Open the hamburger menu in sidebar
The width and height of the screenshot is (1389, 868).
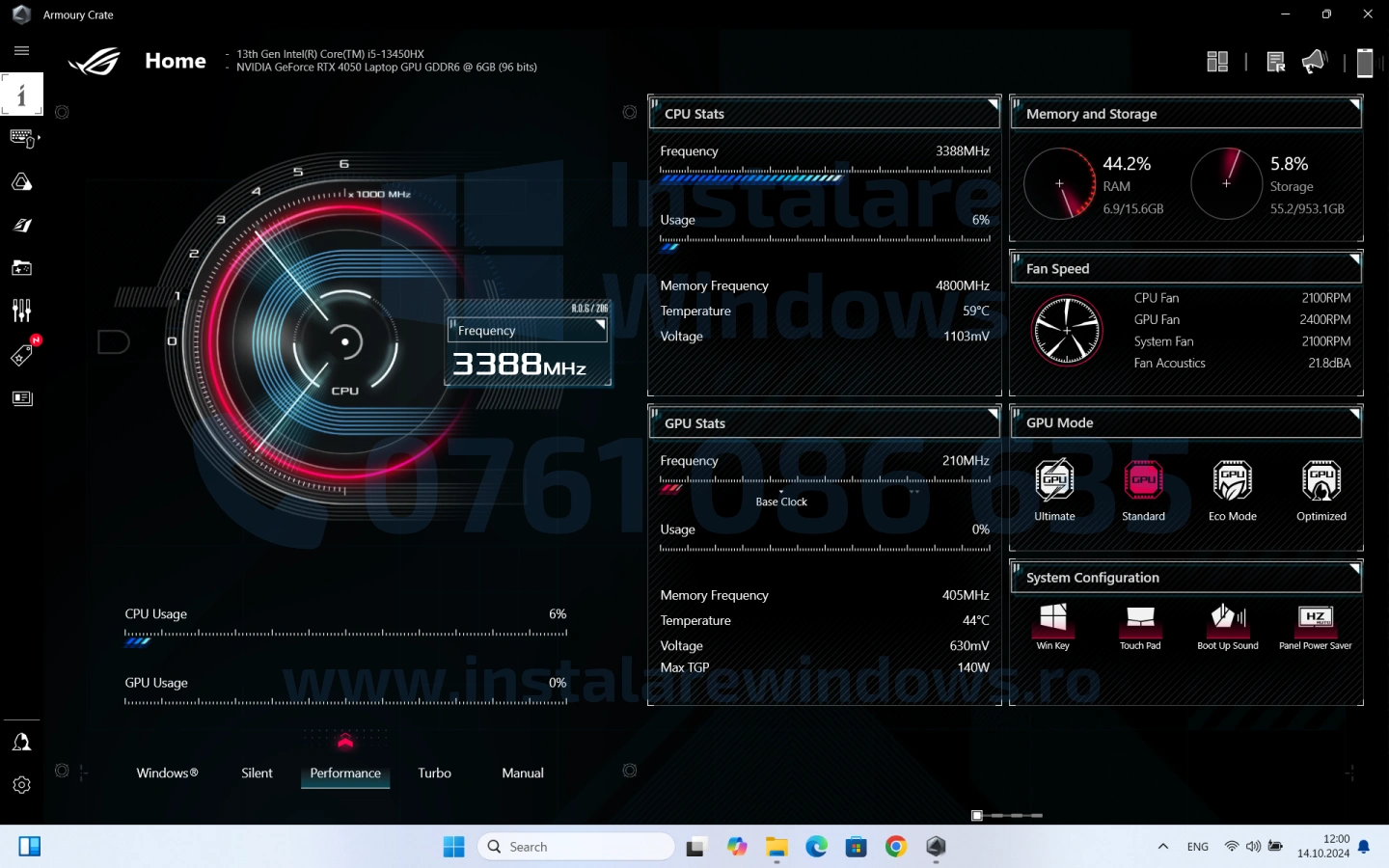(x=21, y=51)
